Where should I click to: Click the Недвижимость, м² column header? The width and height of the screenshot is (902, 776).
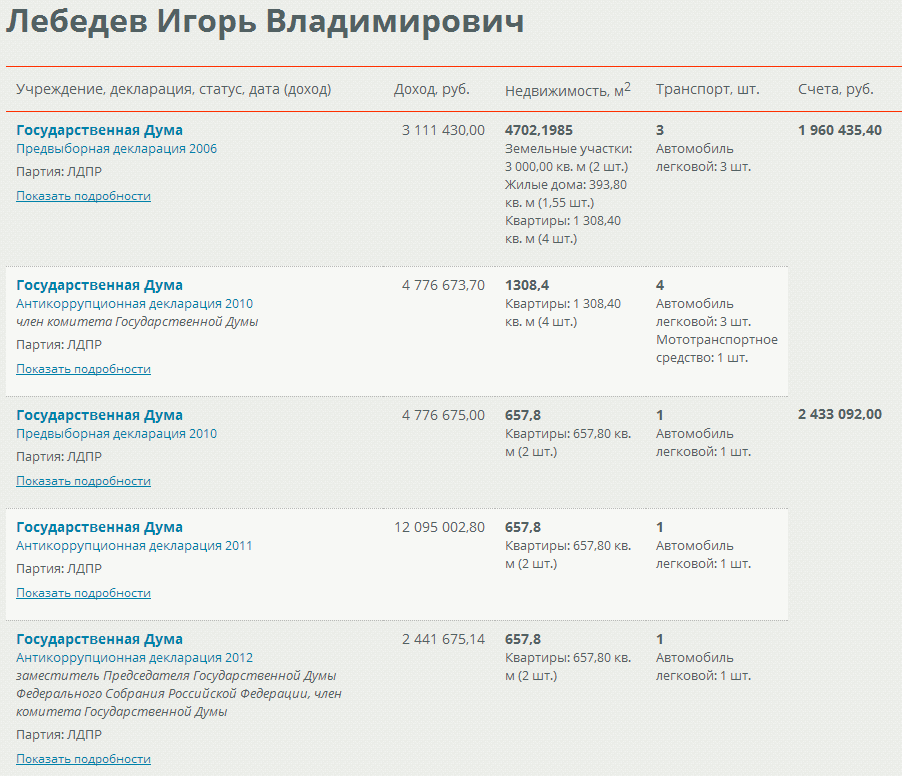click(567, 90)
